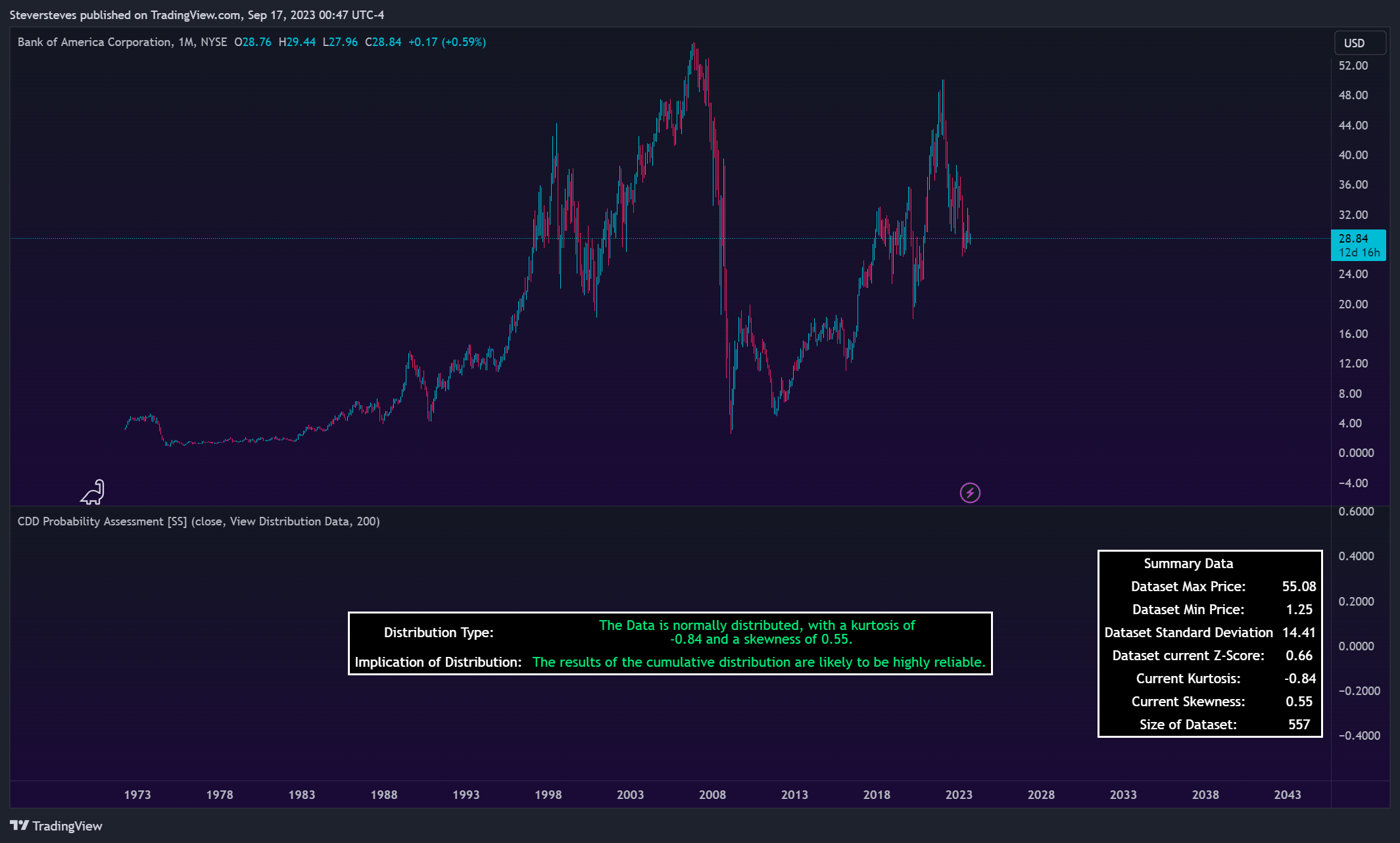Click Current Skewness value 0.55

pyautogui.click(x=1299, y=702)
